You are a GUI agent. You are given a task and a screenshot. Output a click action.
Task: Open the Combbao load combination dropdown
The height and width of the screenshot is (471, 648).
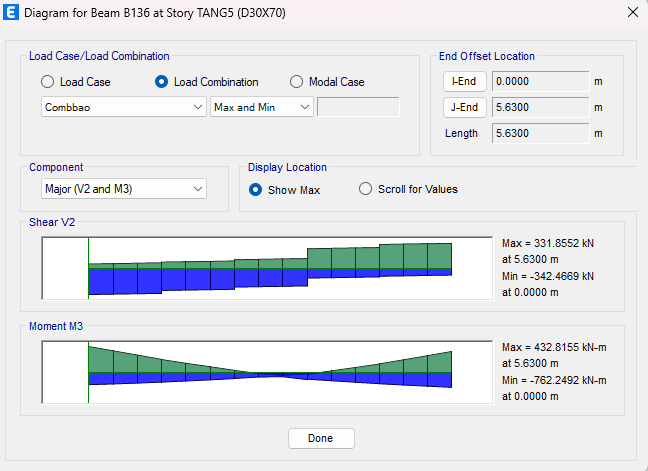click(123, 107)
